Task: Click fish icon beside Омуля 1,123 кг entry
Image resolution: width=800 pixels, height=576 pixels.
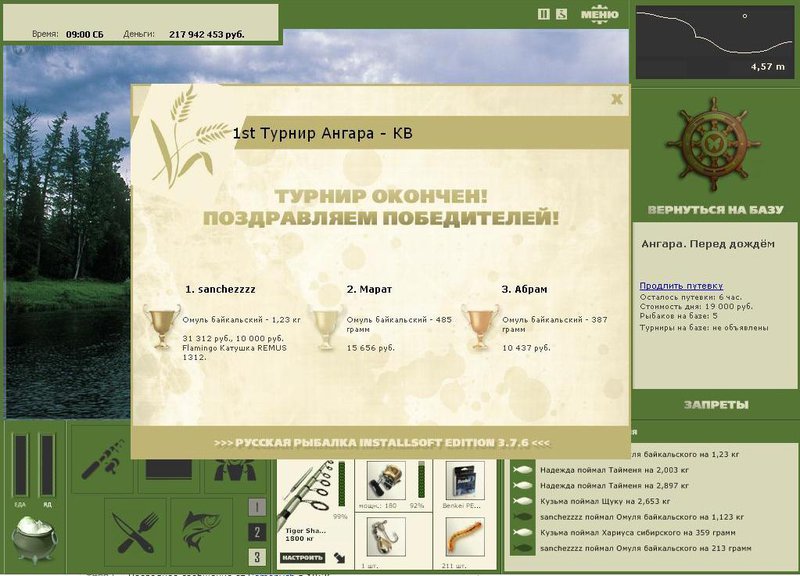Action: (522, 517)
